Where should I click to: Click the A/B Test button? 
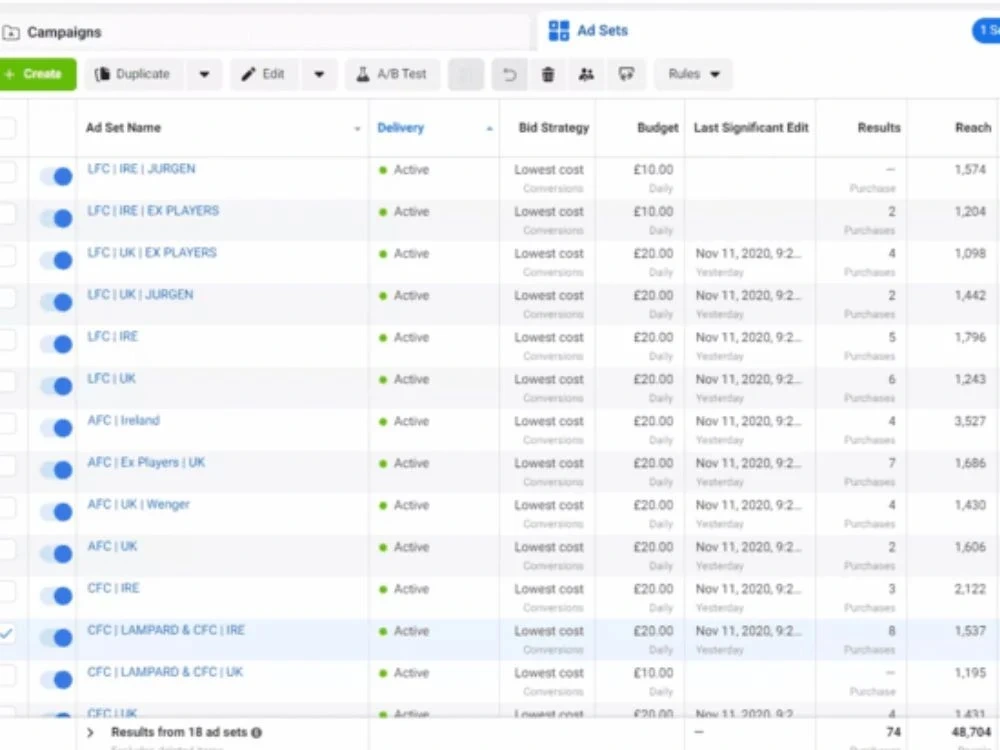pos(392,75)
